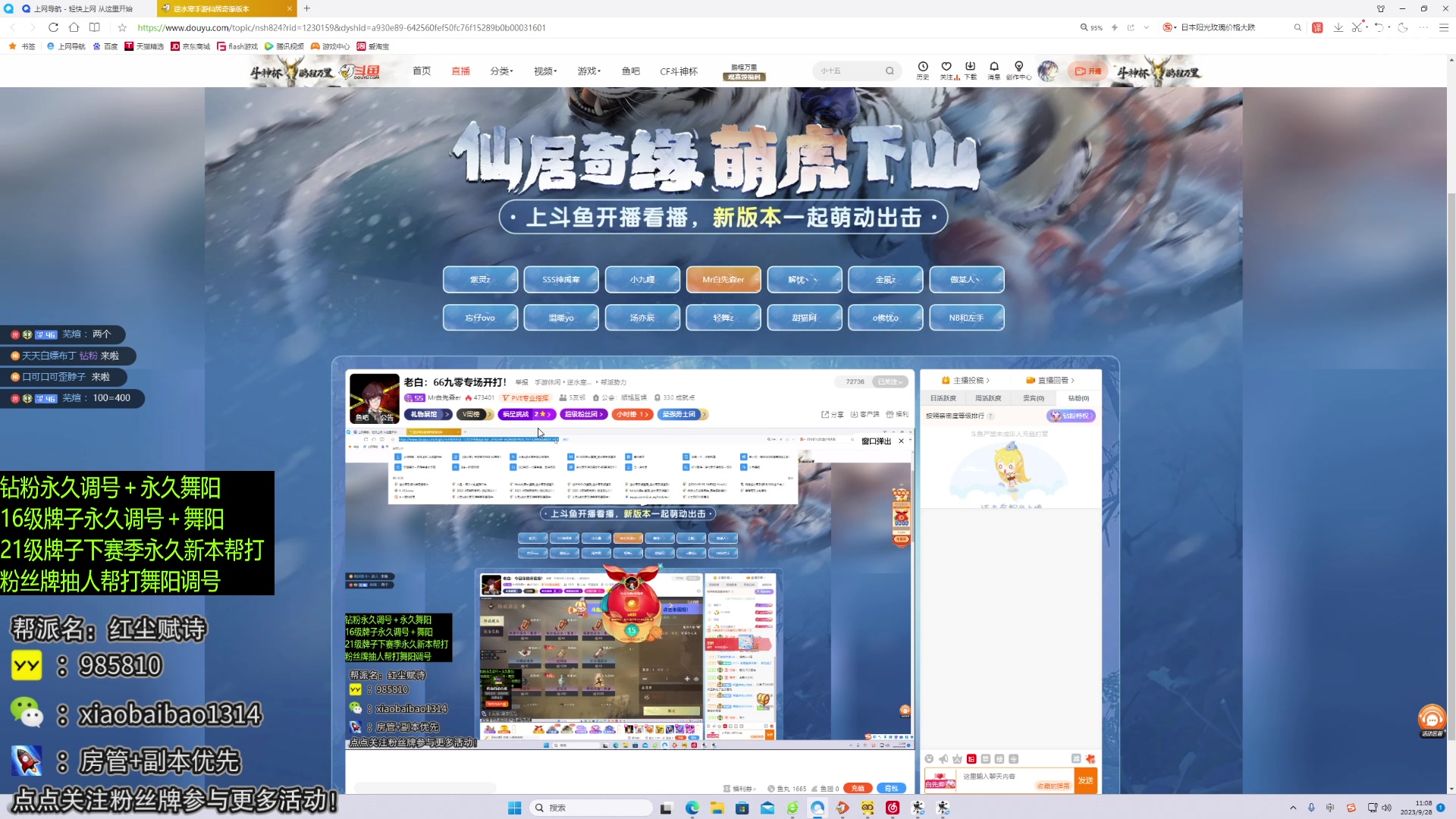Click the 分享 share icon under stream title
This screenshot has width=1456, height=819.
(832, 415)
